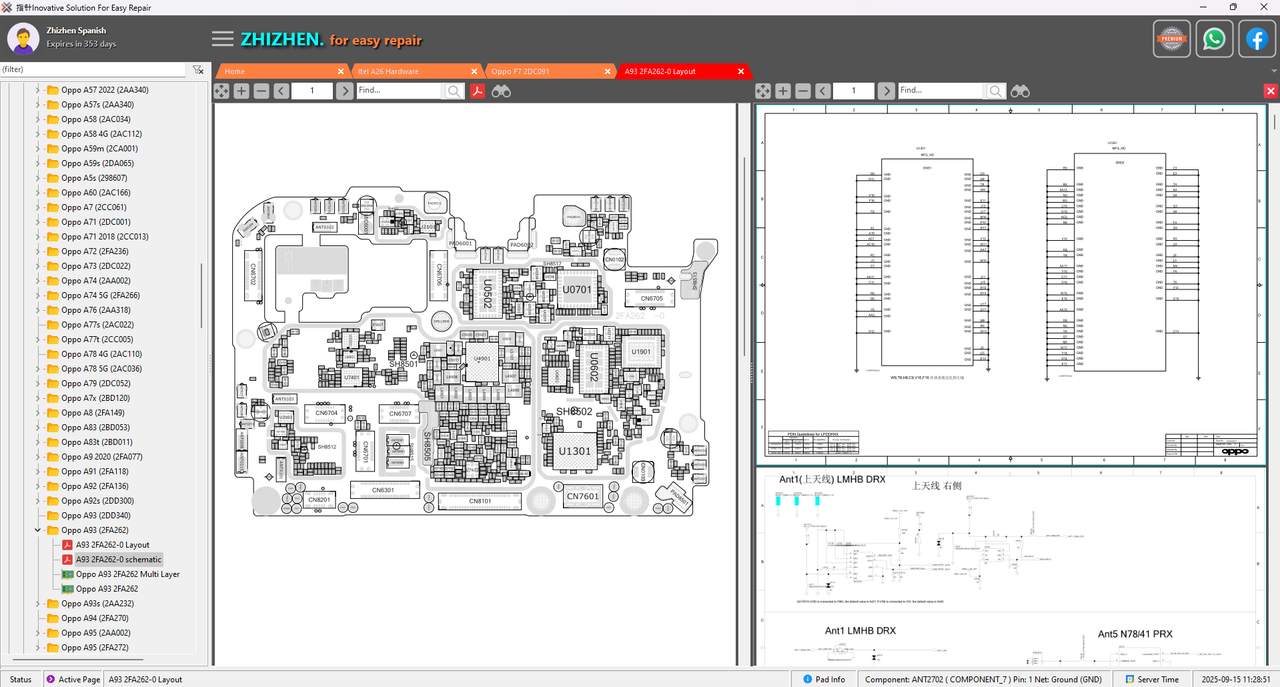Click the magnifier search icon in the right viewer
Image resolution: width=1280 pixels, height=687 pixels.
tap(996, 91)
